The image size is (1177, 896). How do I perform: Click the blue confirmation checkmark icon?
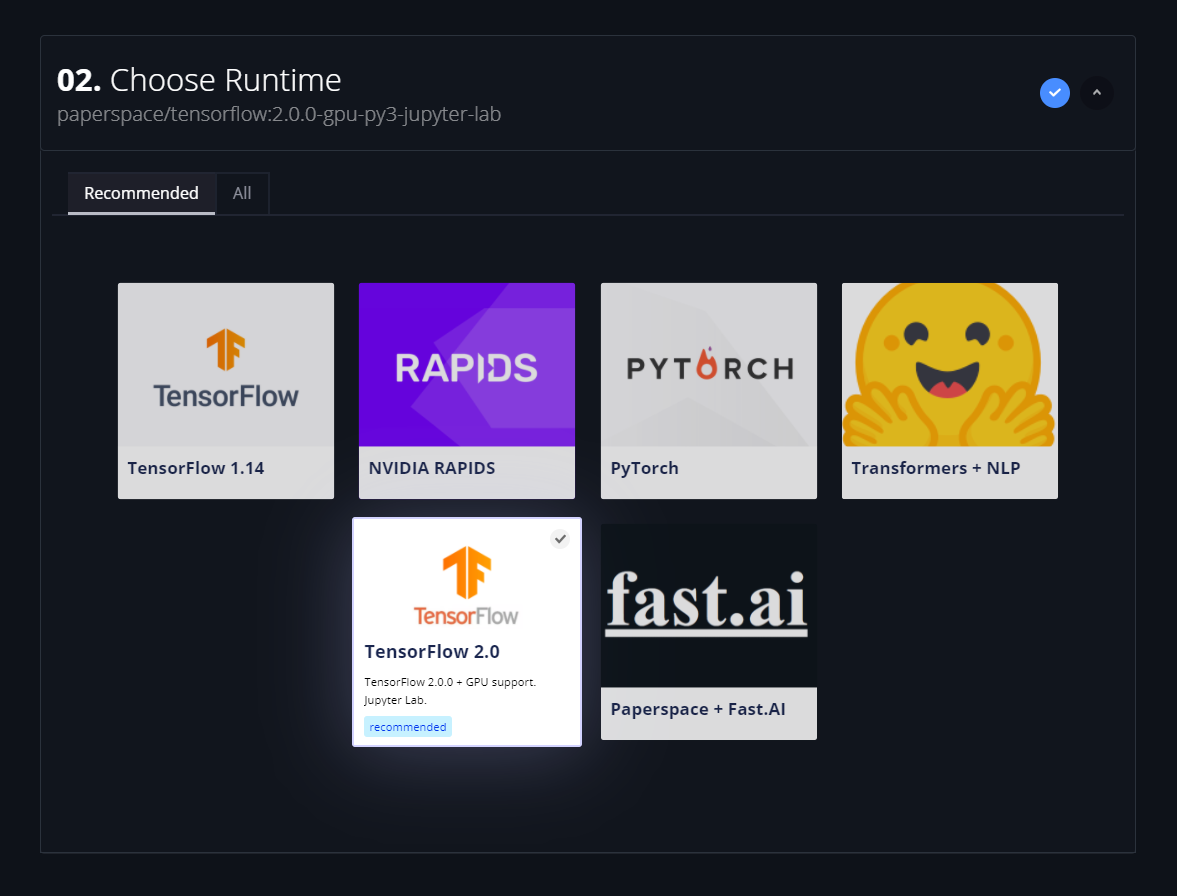pos(1054,93)
